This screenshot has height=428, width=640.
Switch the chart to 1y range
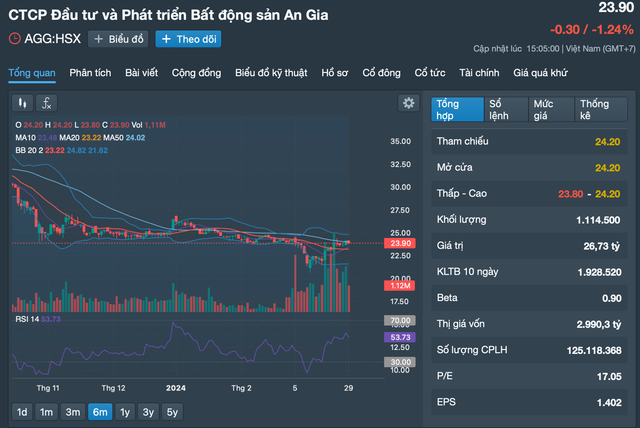pos(124,412)
